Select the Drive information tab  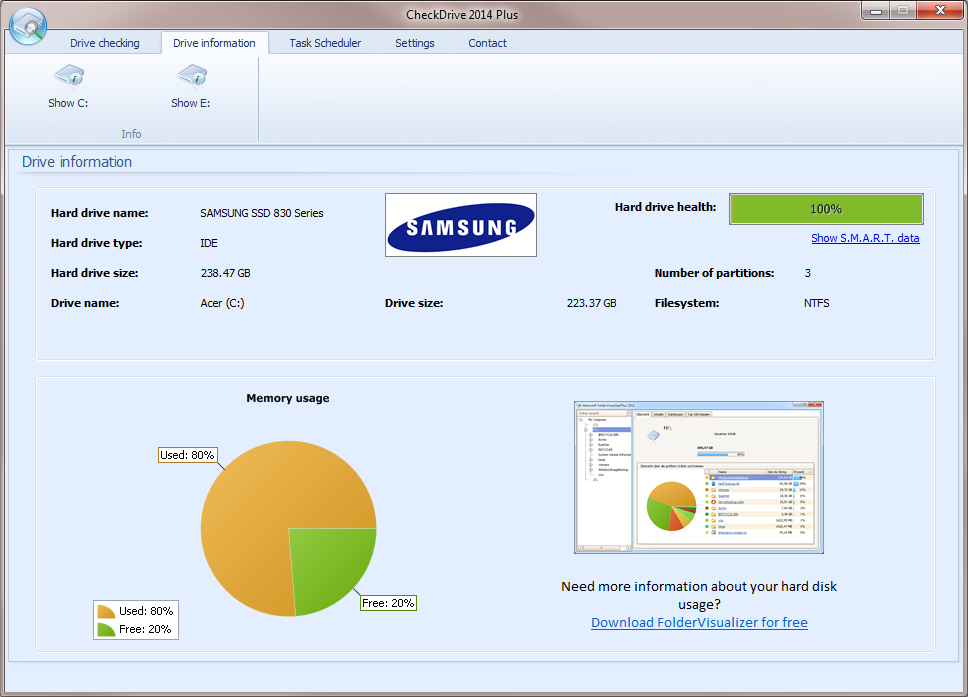[x=214, y=43]
